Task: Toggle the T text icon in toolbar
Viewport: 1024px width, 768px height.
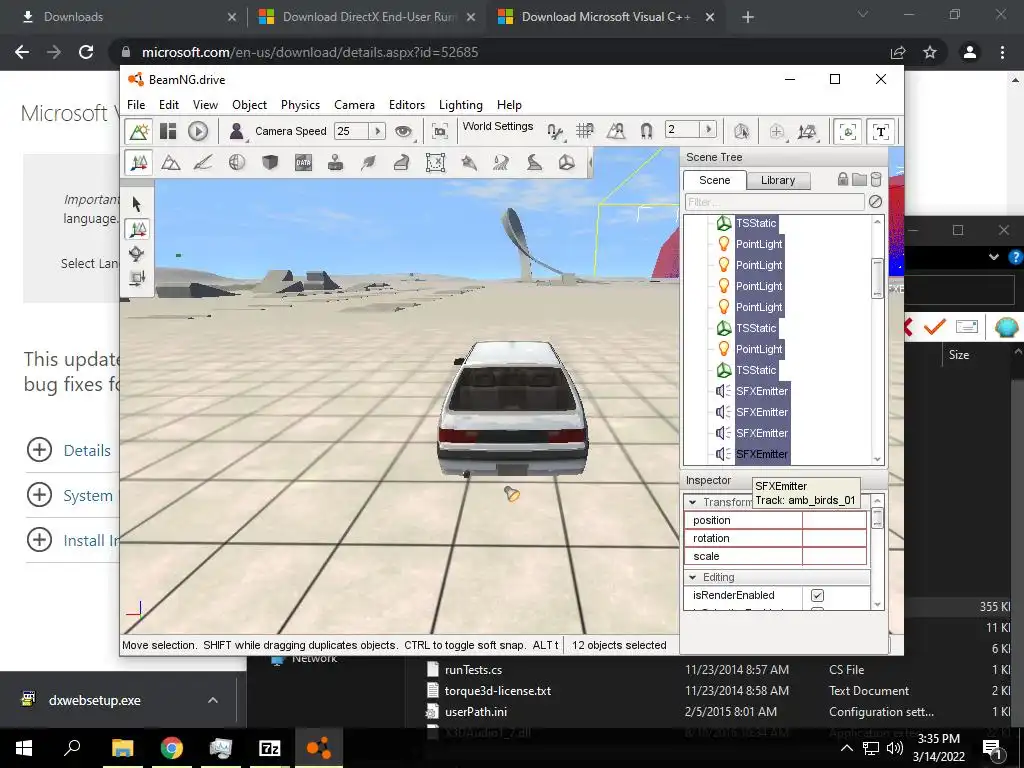Action: [880, 132]
